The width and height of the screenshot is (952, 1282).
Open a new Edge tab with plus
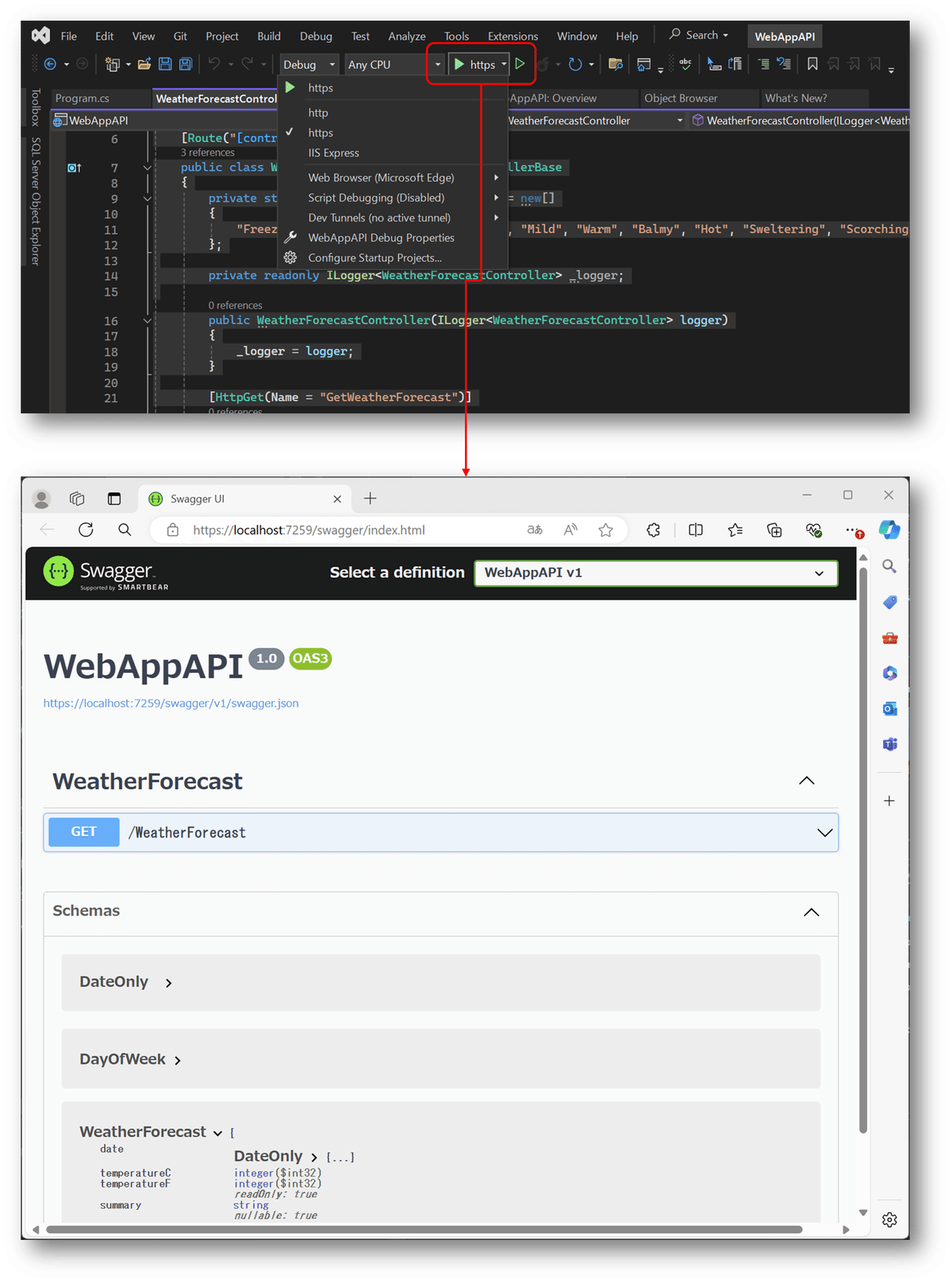tap(370, 498)
